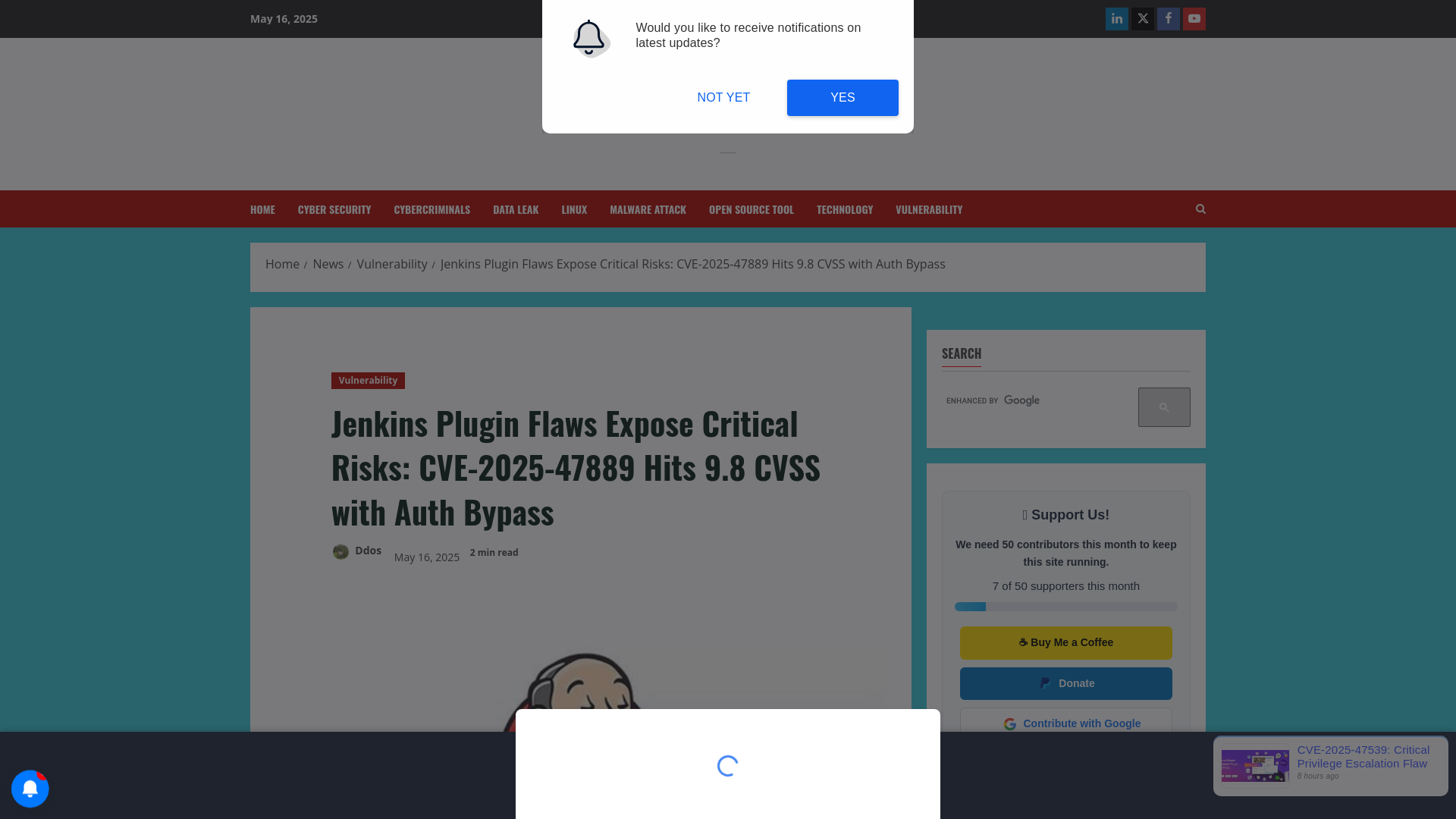This screenshot has height=819, width=1456.
Task: Open the MALWARE ATTACK menu item
Action: pyautogui.click(x=648, y=209)
